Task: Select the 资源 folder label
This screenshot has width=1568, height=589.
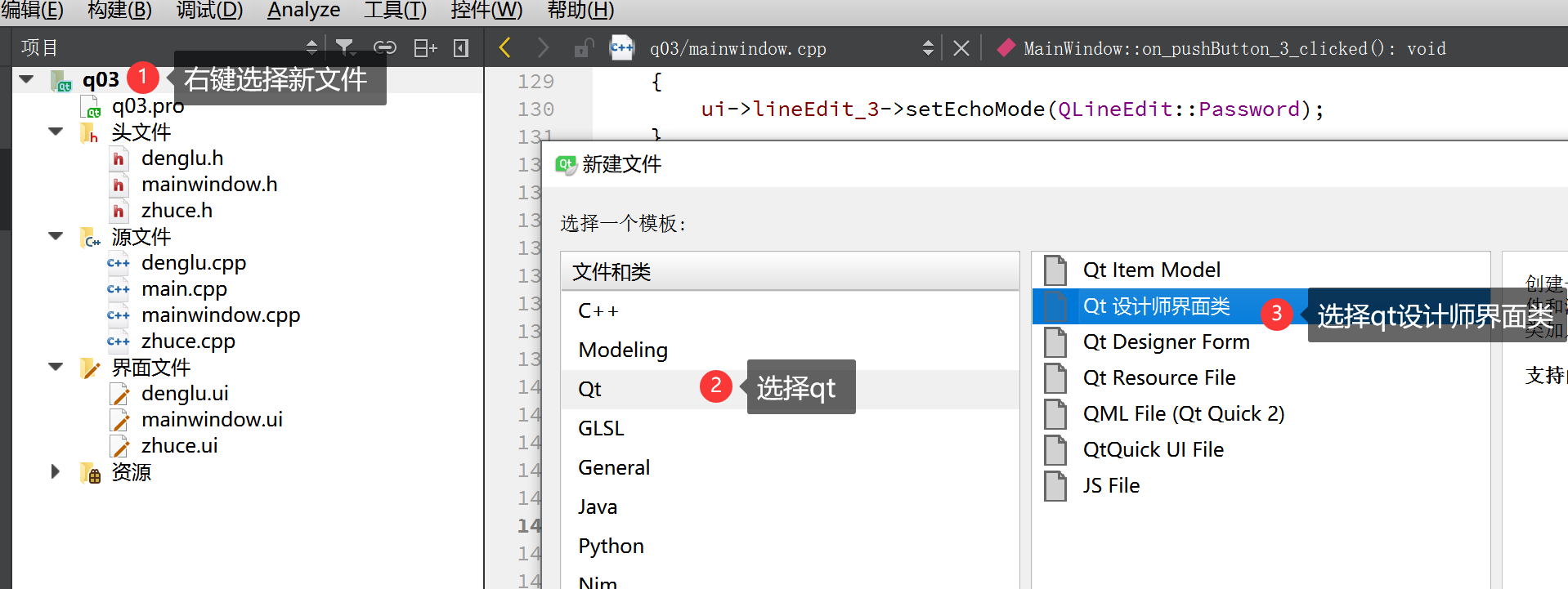Action: point(132,471)
